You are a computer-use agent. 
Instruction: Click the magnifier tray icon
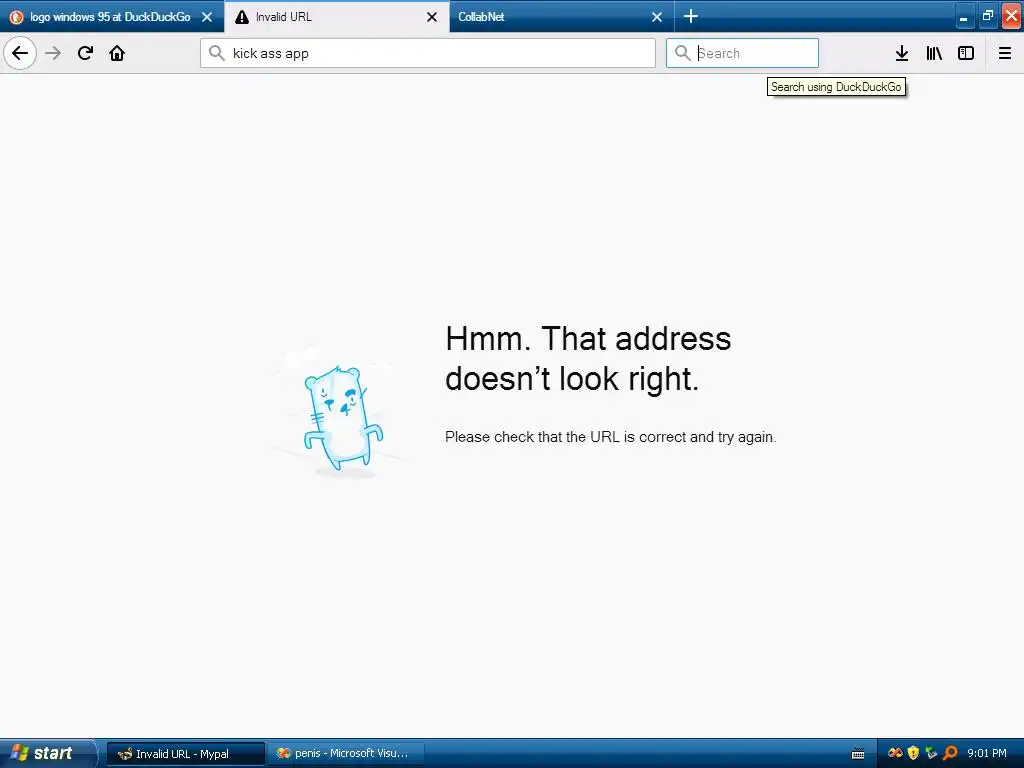[950, 753]
